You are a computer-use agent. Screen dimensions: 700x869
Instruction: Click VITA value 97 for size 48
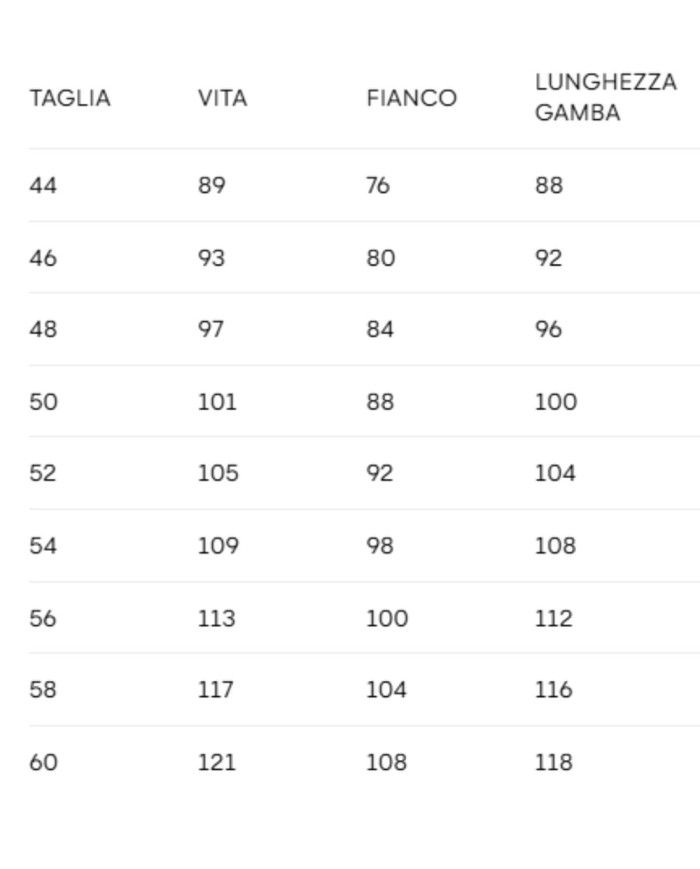click(211, 329)
